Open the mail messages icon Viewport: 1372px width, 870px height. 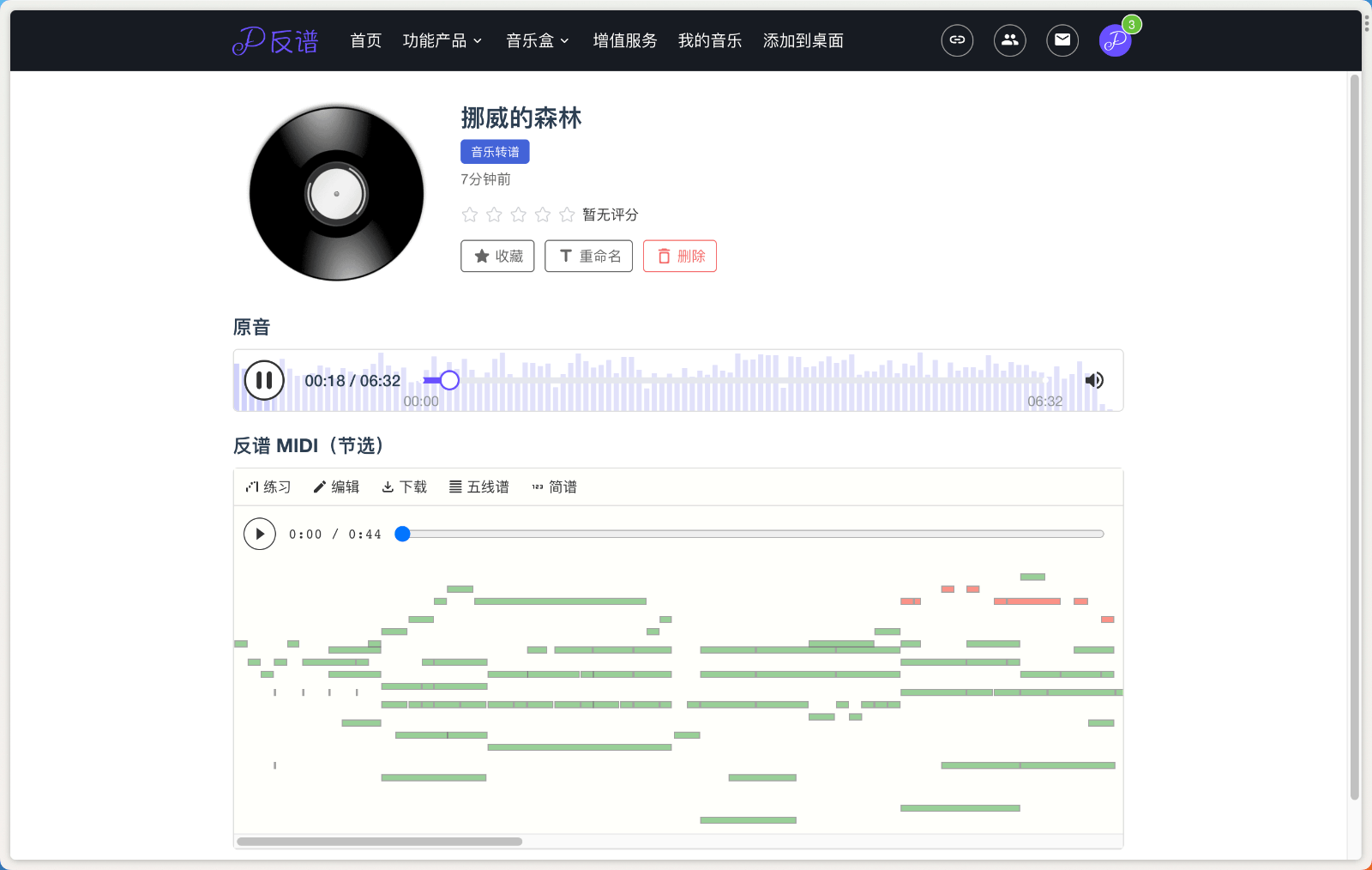pyautogui.click(x=1062, y=40)
